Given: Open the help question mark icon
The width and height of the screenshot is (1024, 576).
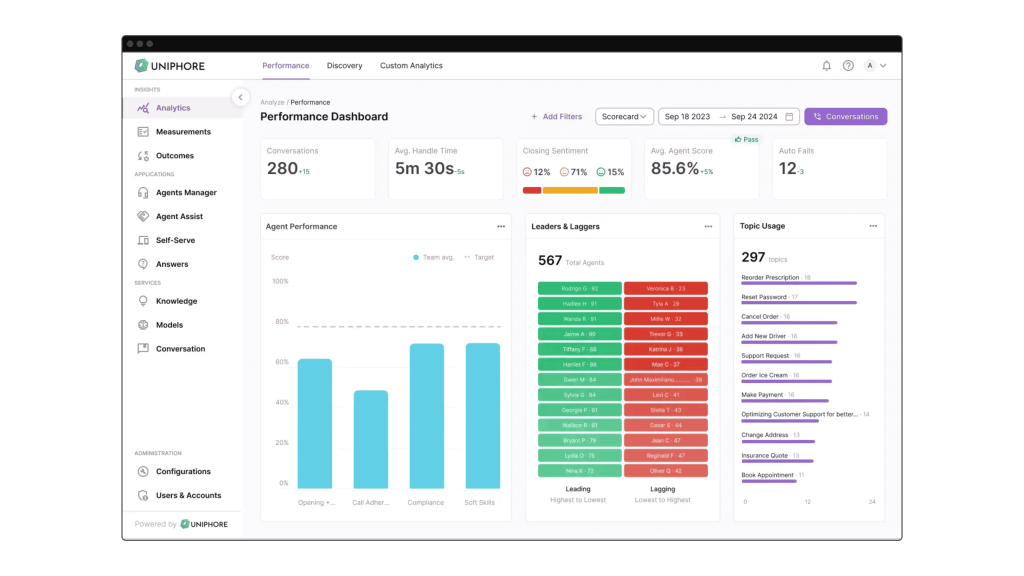Looking at the screenshot, I should [848, 66].
